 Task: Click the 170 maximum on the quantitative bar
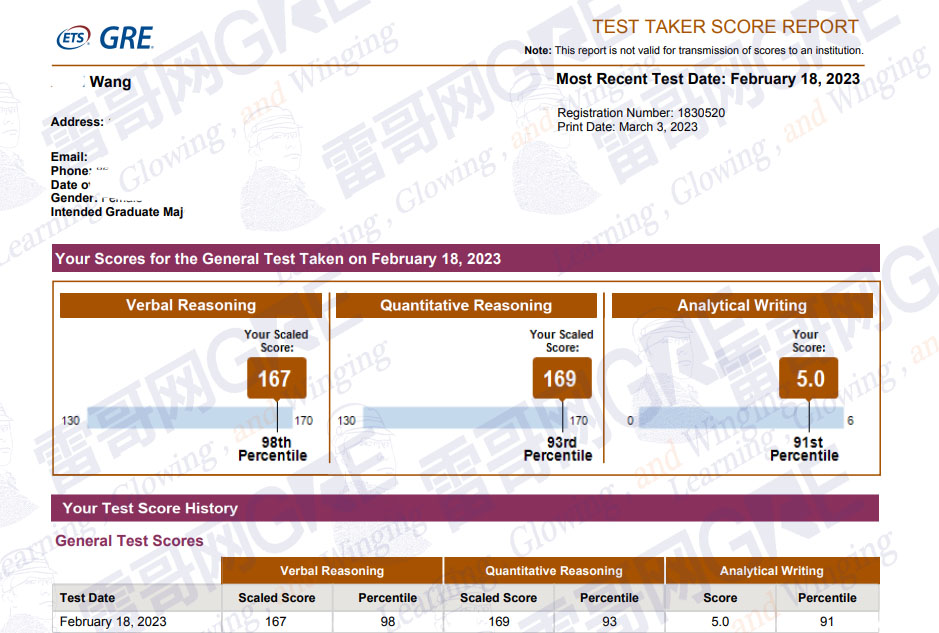tap(578, 420)
